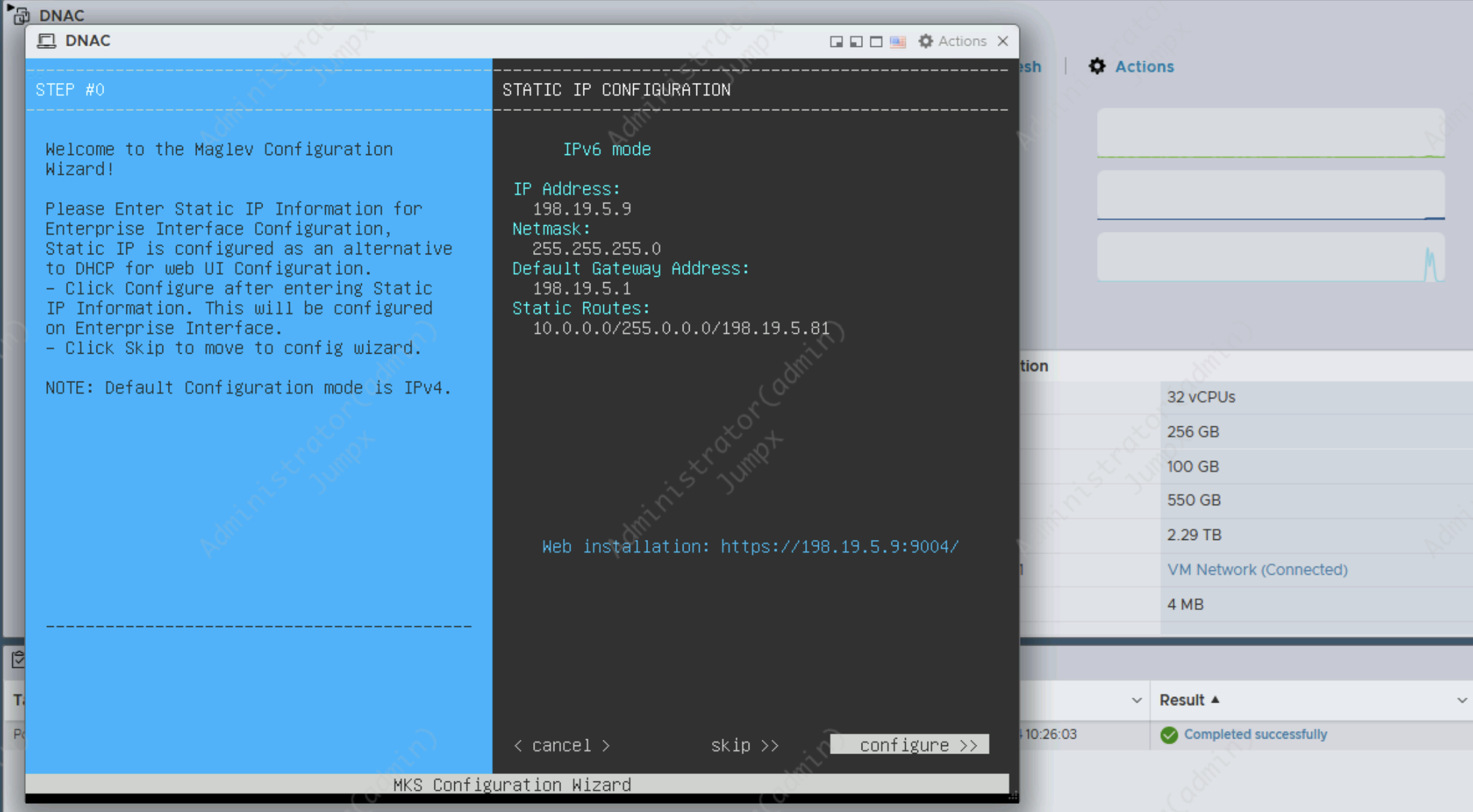
Task: Sort by the Result column header
Action: pos(1182,700)
